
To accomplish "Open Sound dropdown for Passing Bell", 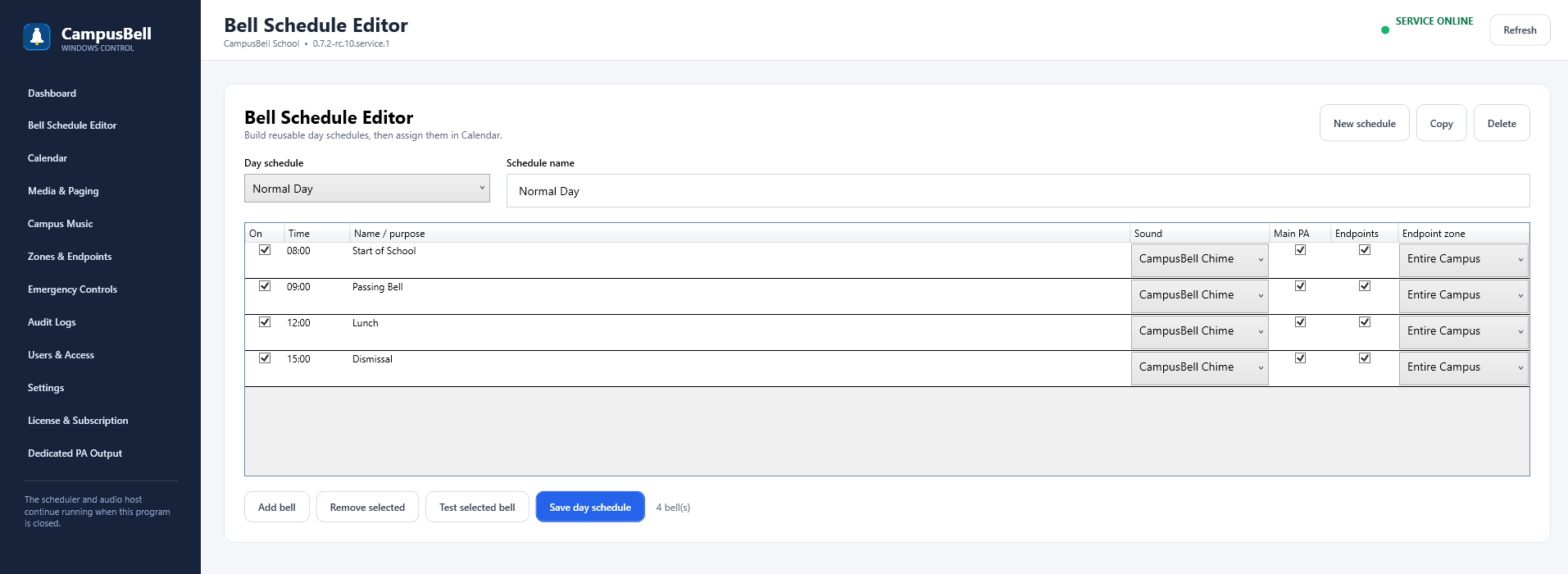I will 1200,295.
